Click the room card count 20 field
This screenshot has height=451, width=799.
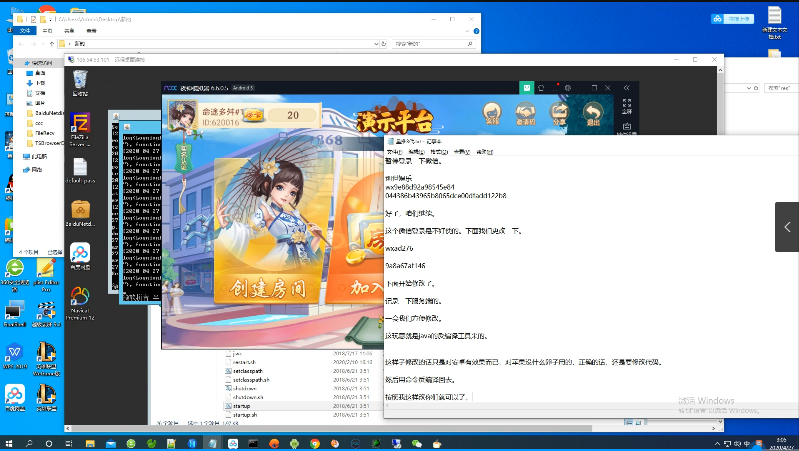[292, 116]
